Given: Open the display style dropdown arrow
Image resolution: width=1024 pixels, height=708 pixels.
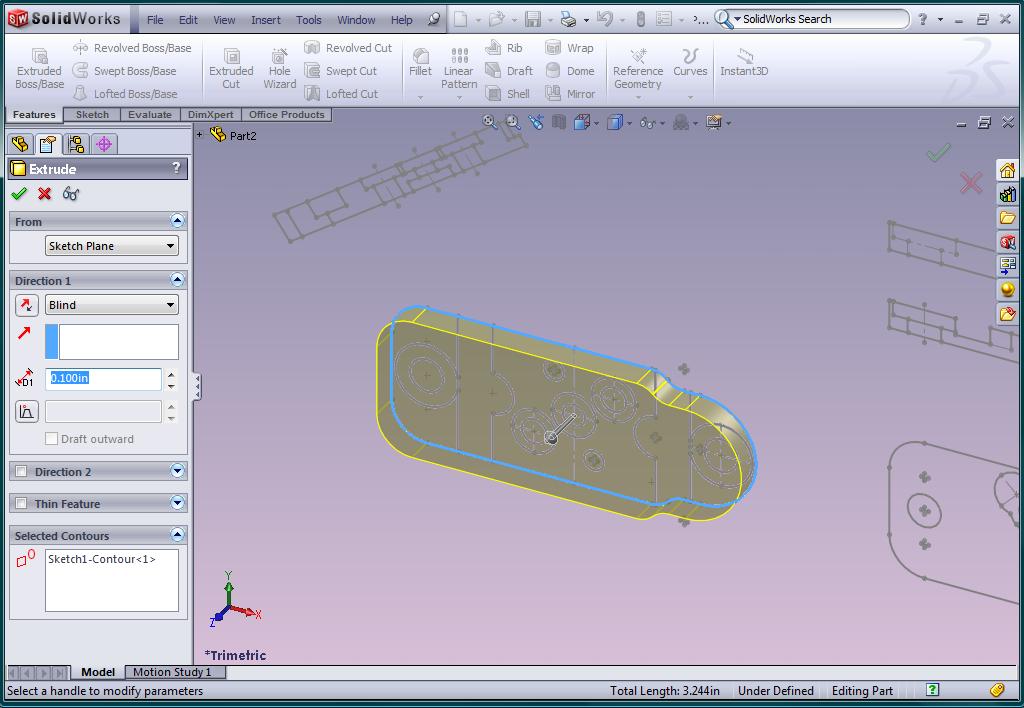Looking at the screenshot, I should point(630,123).
